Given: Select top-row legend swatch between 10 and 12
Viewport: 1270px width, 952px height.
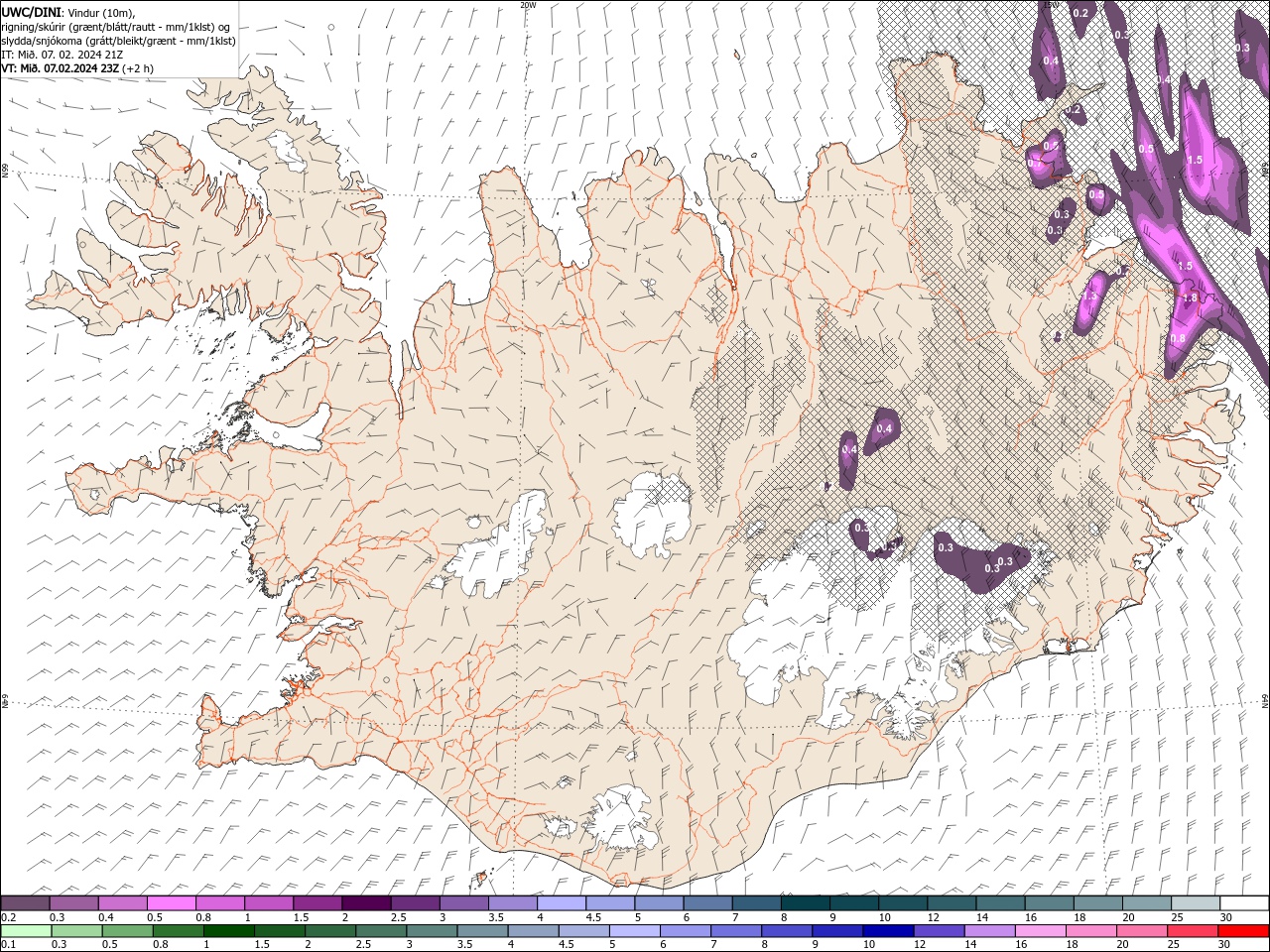Looking at the screenshot, I should coord(902,903).
